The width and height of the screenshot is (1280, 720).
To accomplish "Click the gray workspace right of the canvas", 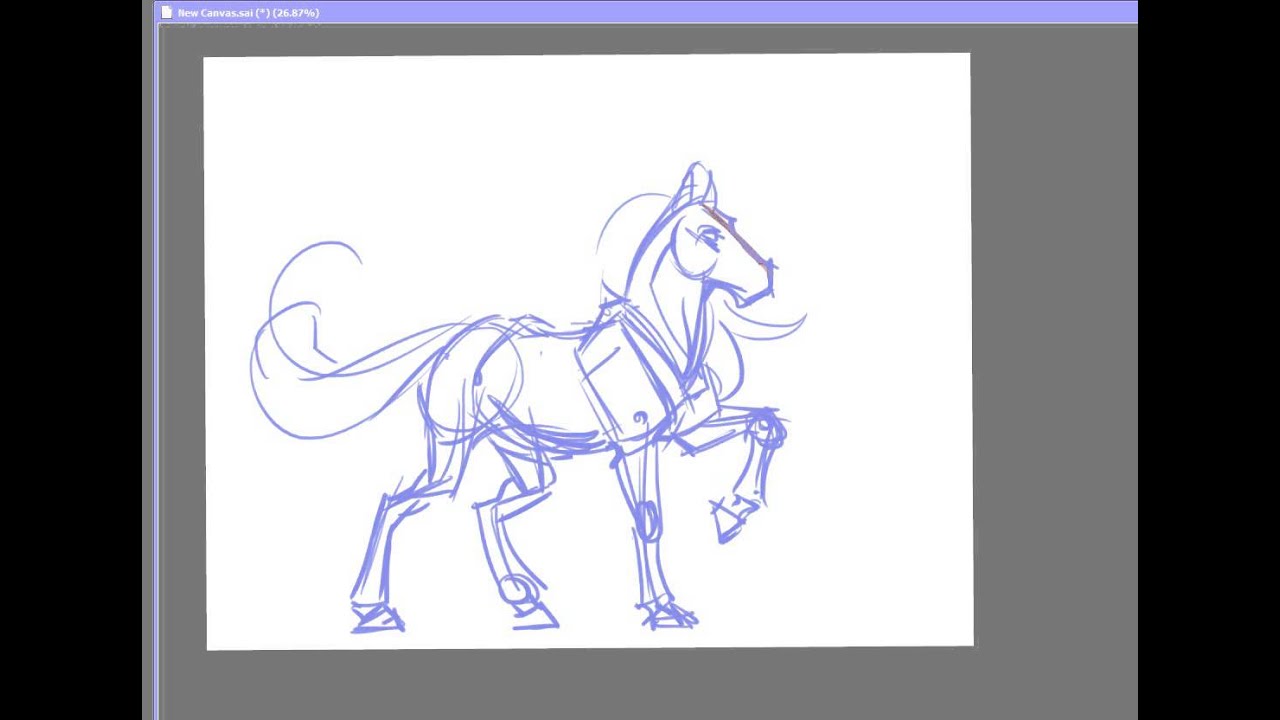I will click(1050, 350).
